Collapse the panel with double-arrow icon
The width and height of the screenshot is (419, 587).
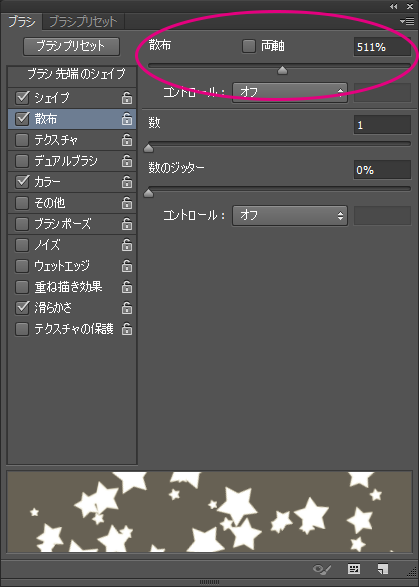click(393, 6)
